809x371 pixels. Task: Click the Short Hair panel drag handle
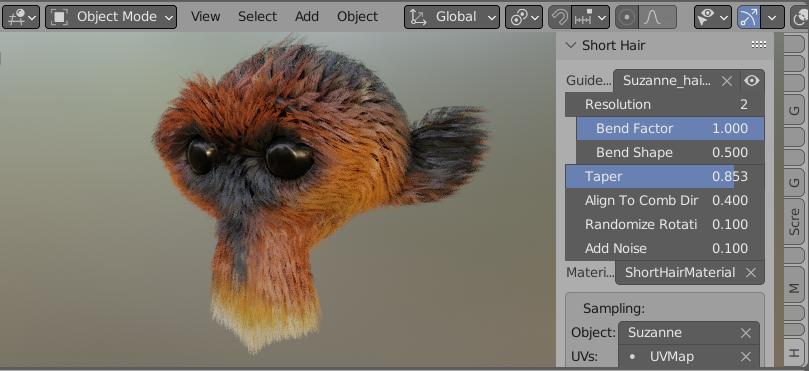(758, 45)
